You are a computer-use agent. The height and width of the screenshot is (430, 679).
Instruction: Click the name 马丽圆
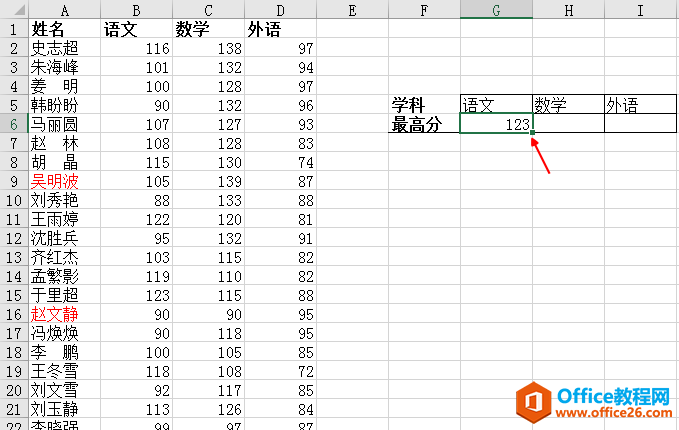coord(54,124)
